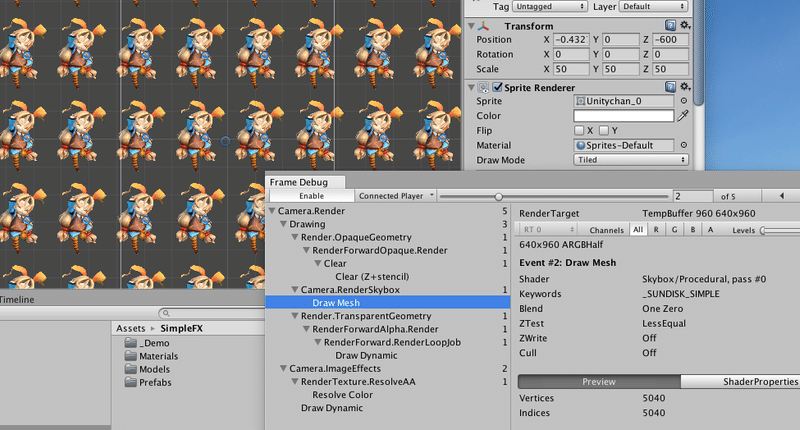Click the Material field Sprites-Default

tap(623, 145)
